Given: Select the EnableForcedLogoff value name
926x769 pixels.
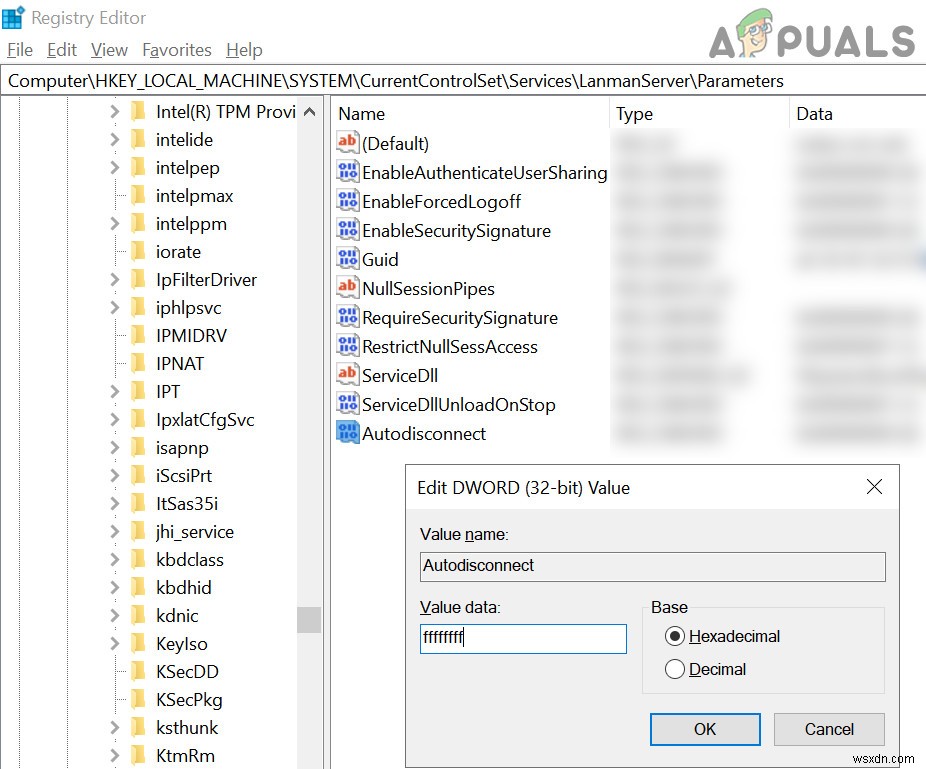Looking at the screenshot, I should point(442,201).
